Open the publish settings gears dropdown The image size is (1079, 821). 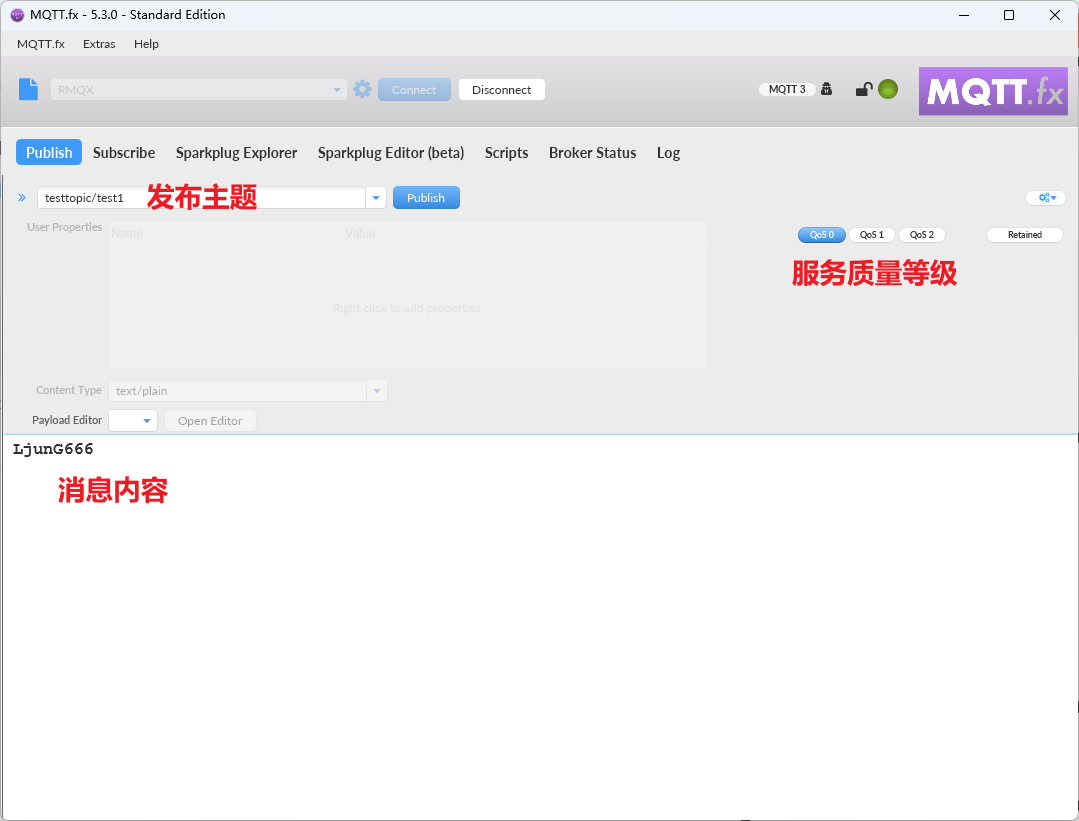click(1047, 198)
